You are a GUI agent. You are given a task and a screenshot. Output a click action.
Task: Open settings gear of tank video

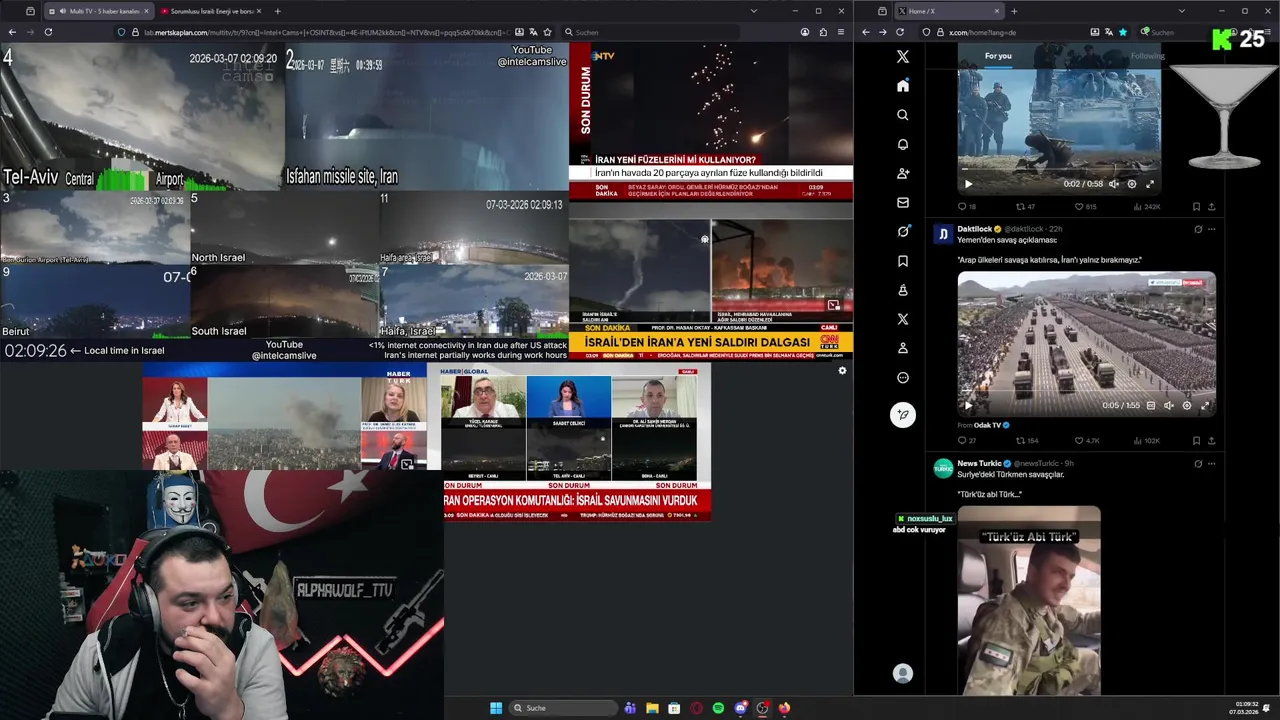[1132, 184]
